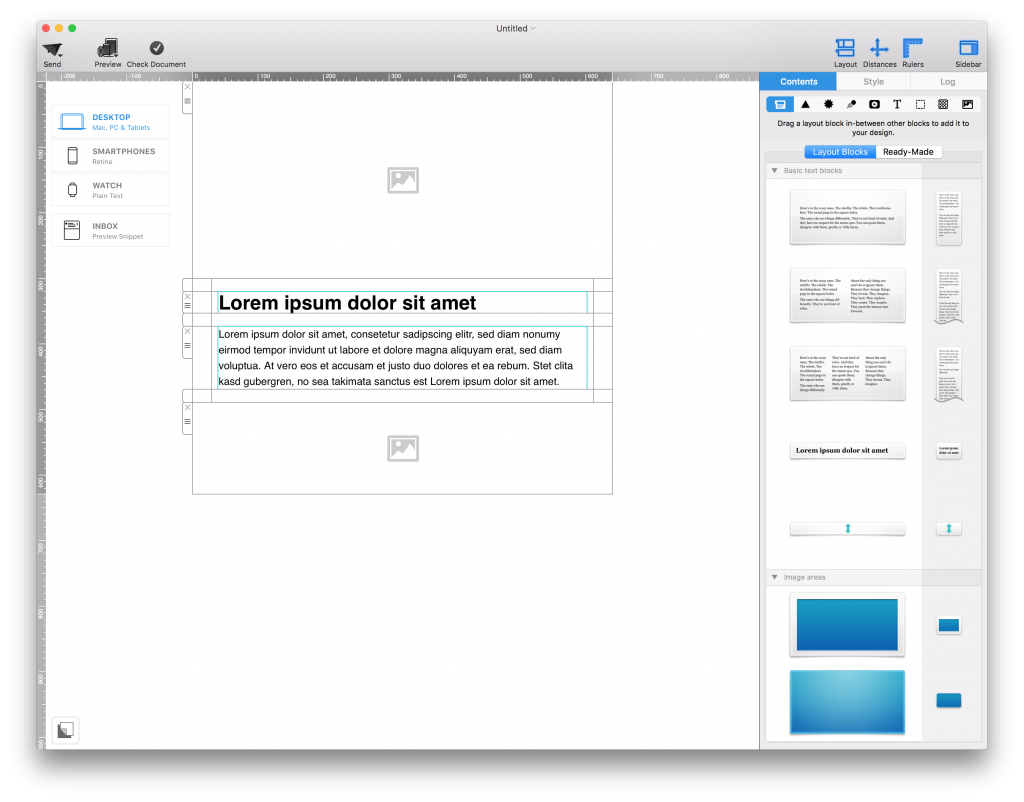Select the first framed image area thumbnail
Viewport: 1024px width, 802px height.
847,625
